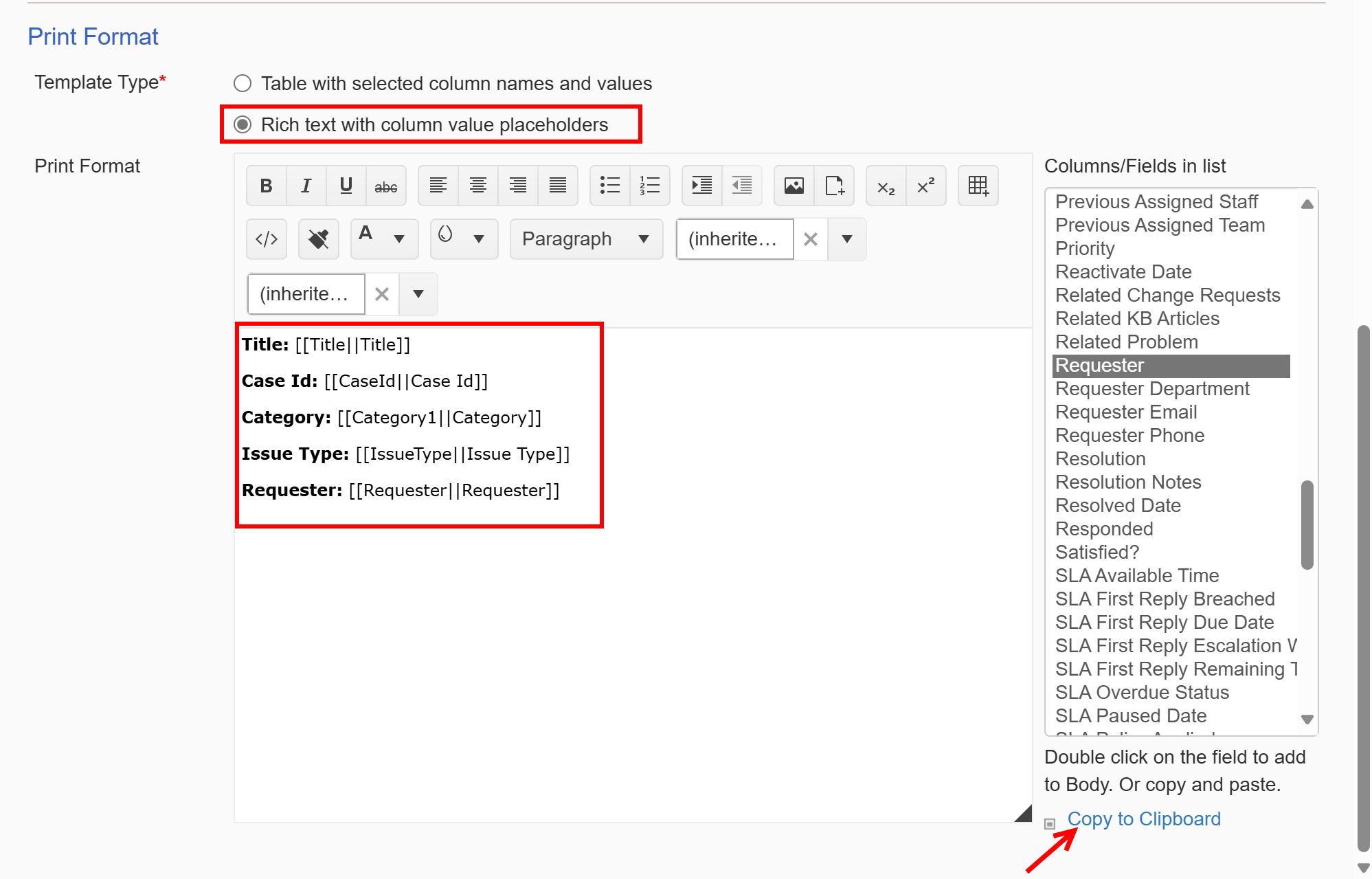Select SLA Available Time field

(x=1171, y=576)
